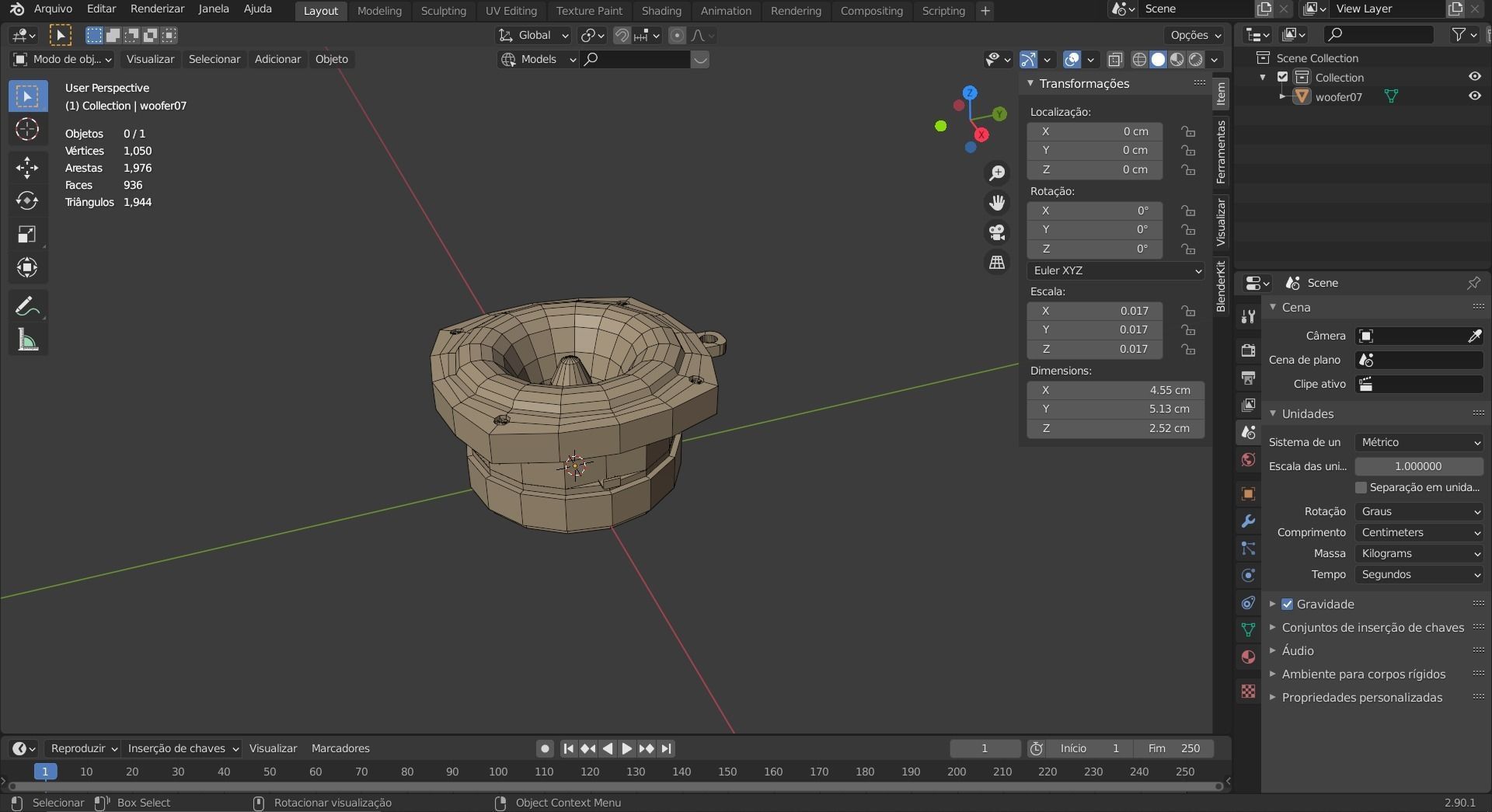This screenshot has width=1492, height=812.
Task: Pin the Scene properties panel
Action: pyautogui.click(x=1473, y=283)
